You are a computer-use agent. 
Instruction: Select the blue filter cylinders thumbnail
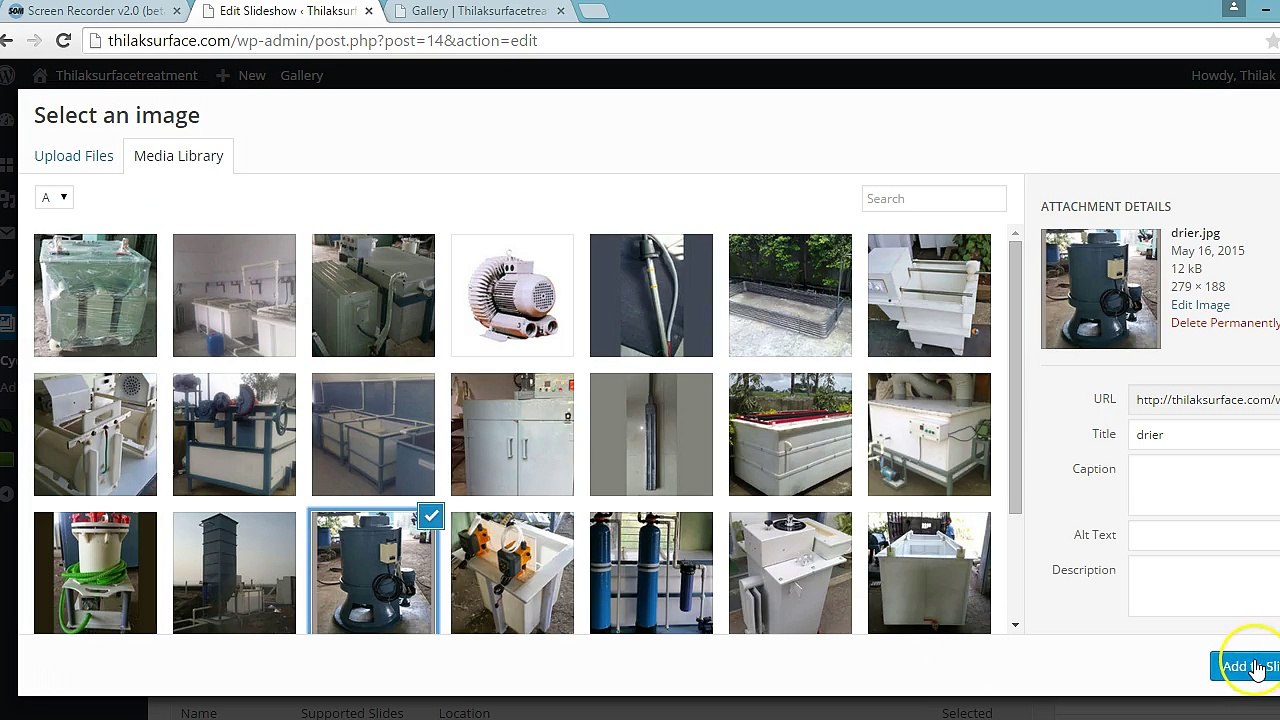tap(651, 573)
